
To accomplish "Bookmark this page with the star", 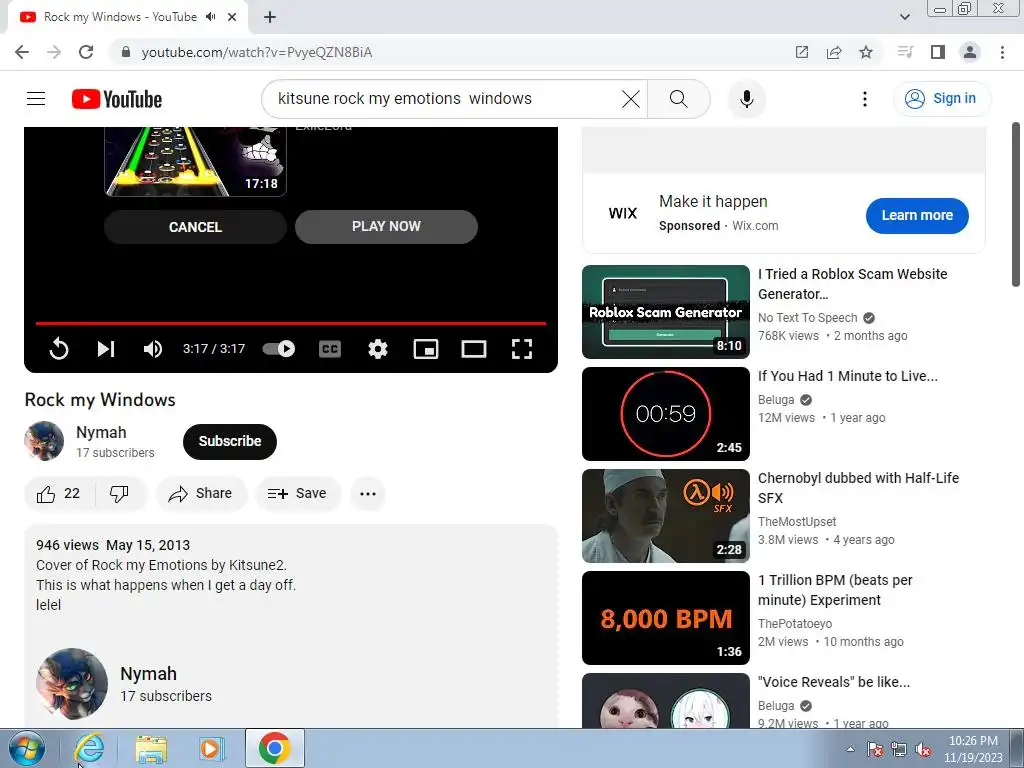I will [866, 52].
